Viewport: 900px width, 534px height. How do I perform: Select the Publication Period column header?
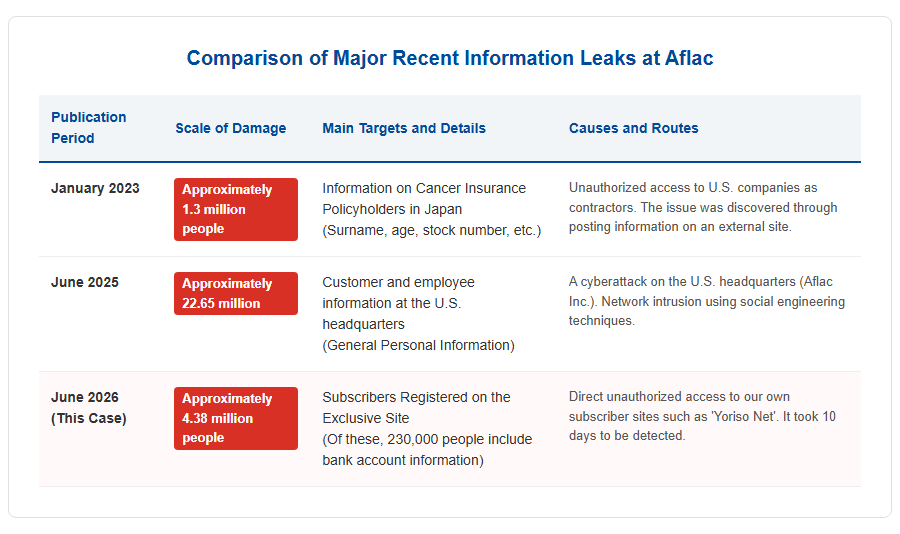(88, 127)
